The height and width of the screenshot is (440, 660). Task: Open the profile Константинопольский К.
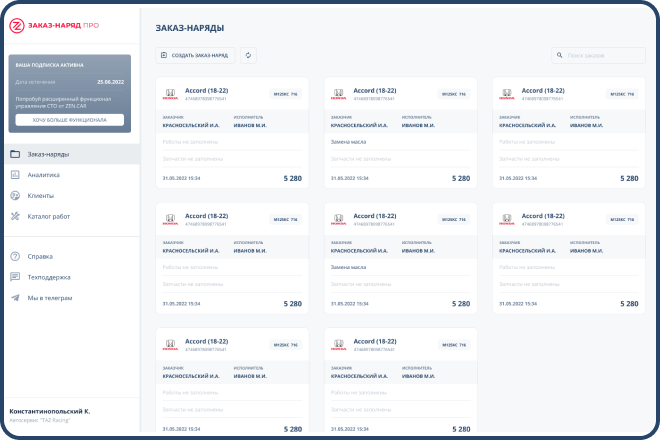click(x=50, y=411)
